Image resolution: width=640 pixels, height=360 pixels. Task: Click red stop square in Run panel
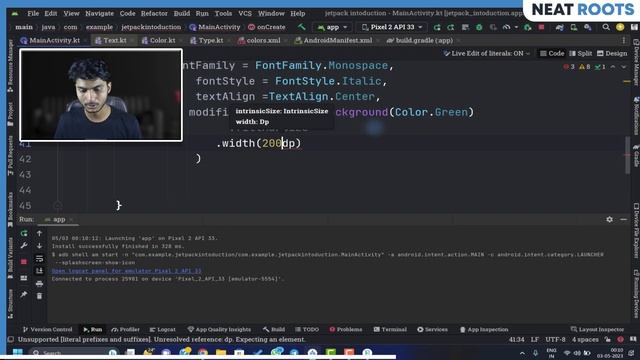[24, 262]
